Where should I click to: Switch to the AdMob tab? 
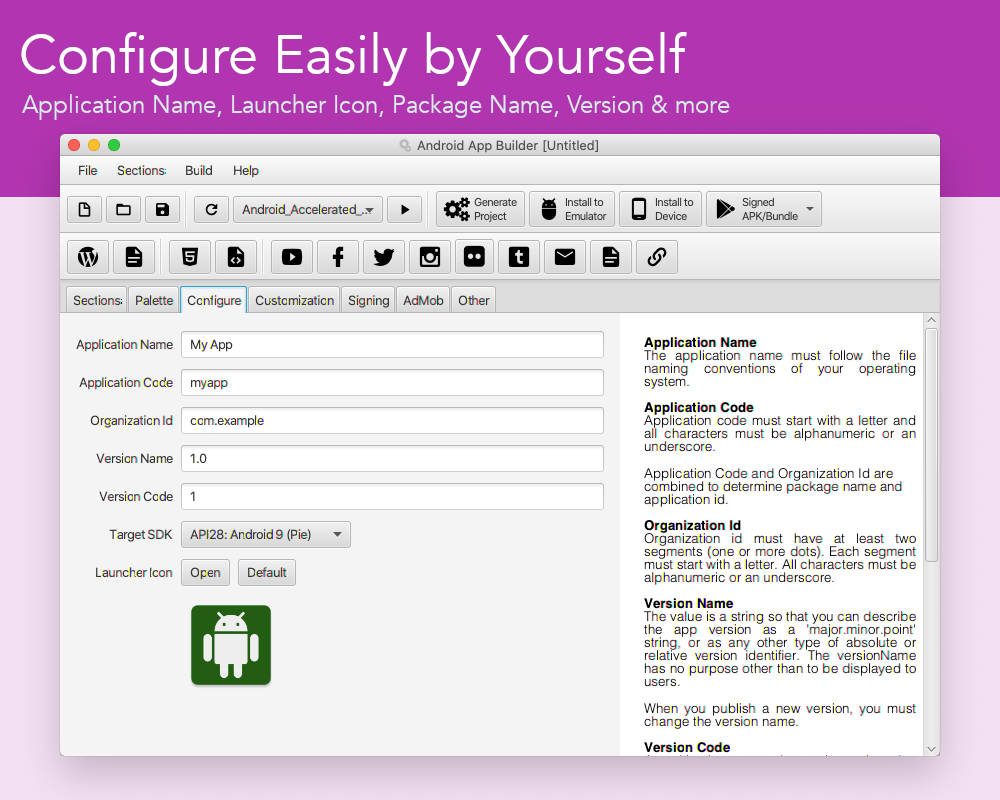click(423, 300)
